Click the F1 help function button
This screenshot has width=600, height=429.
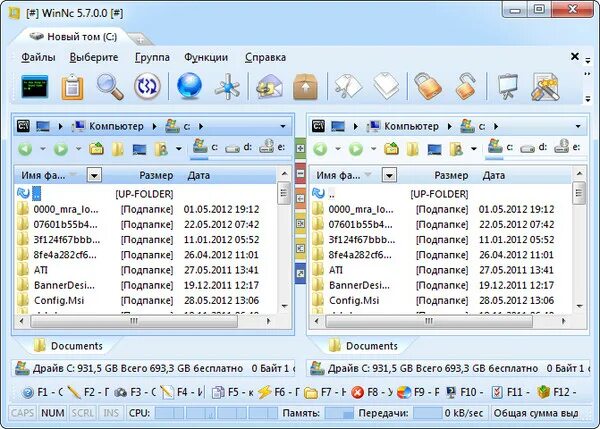point(42,392)
